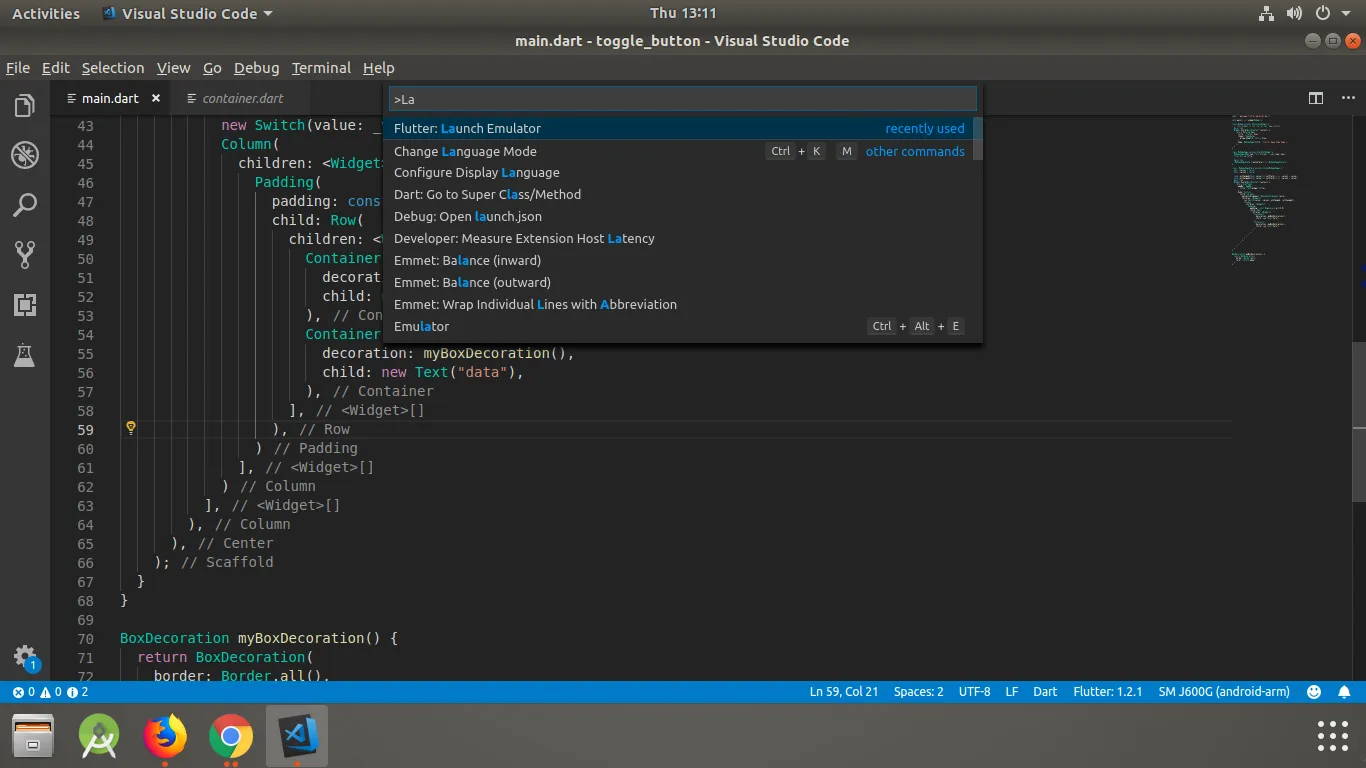Change file encoding UTF-8

[974, 692]
